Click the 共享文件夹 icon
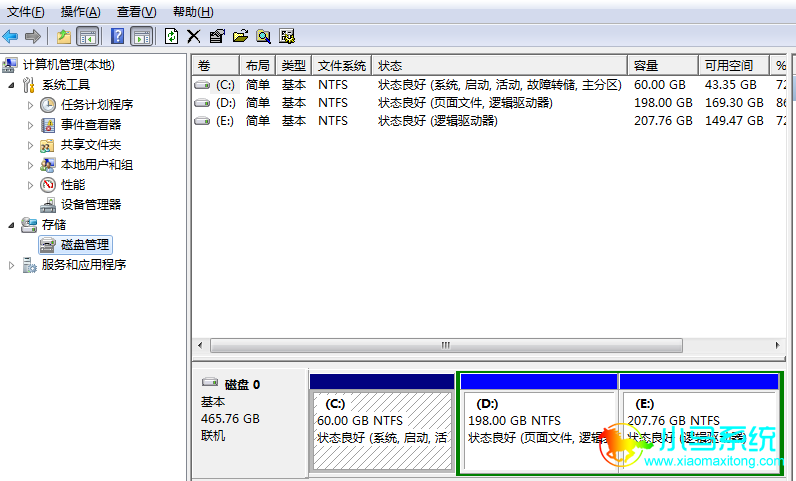This screenshot has height=481, width=796. pos(47,145)
